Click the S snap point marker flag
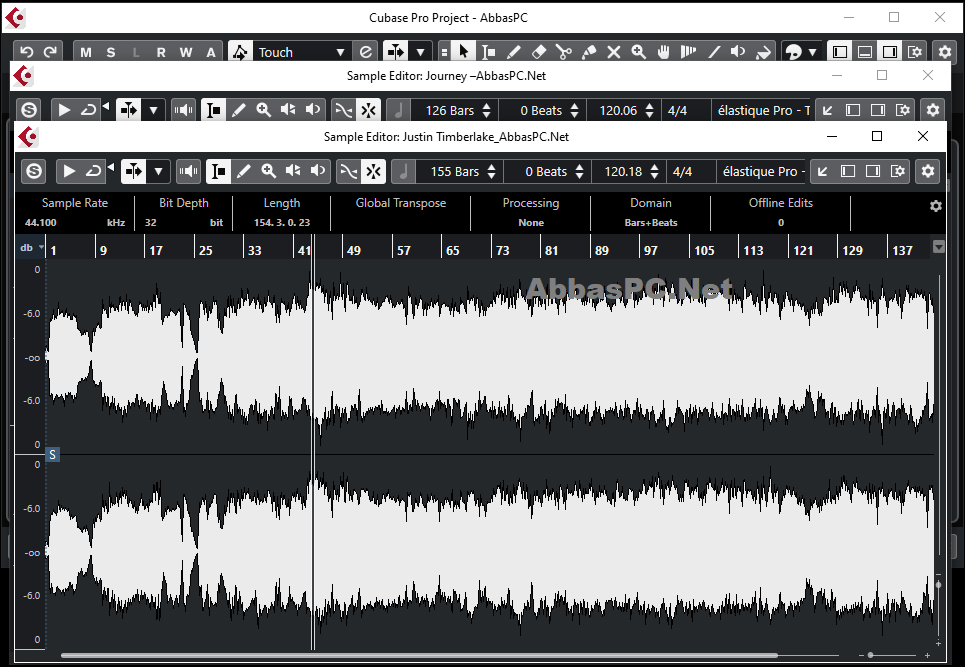The height and width of the screenshot is (667, 965). point(52,455)
